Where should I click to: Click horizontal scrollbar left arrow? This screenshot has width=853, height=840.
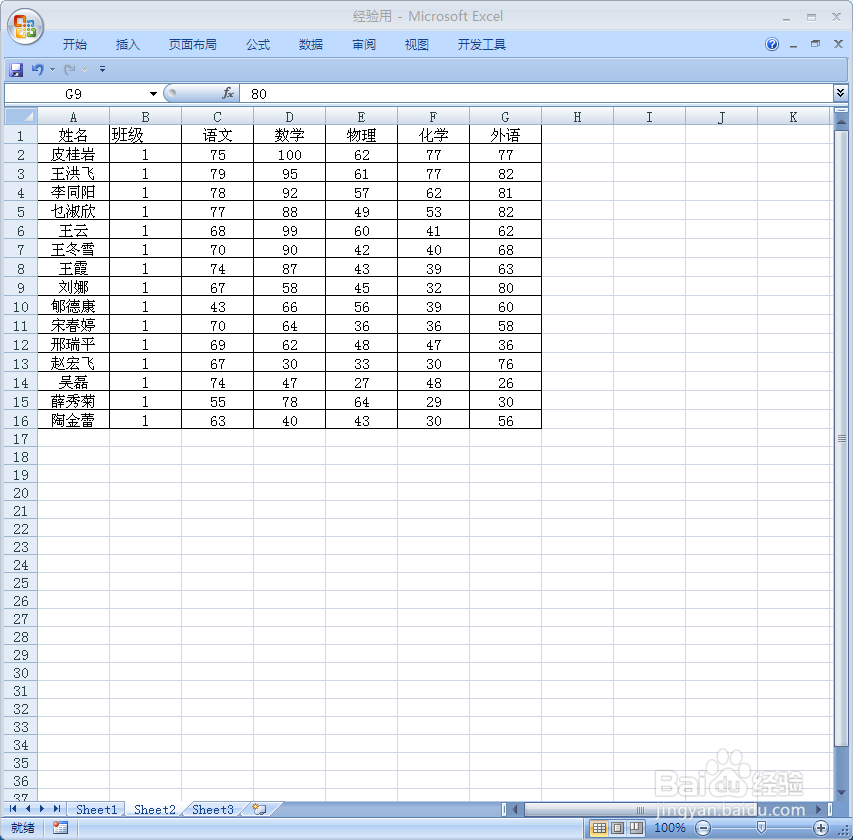(x=515, y=810)
